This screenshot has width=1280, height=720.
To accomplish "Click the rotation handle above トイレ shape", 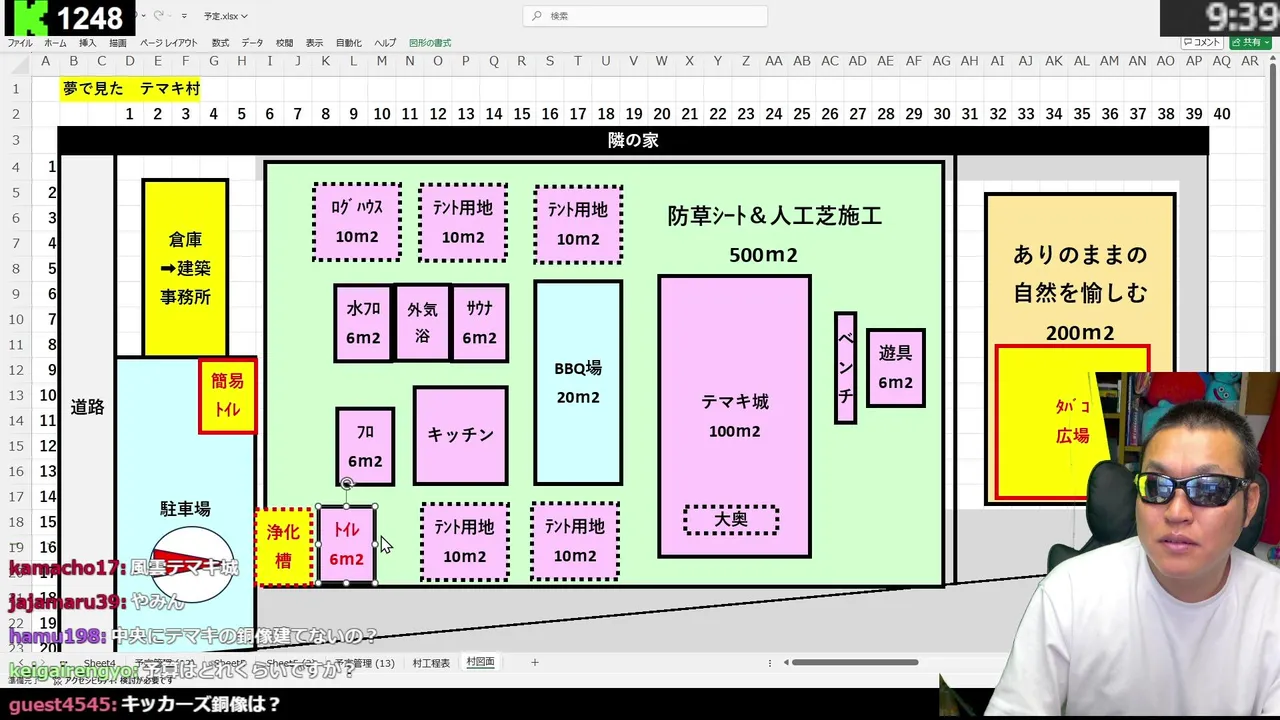I will pyautogui.click(x=347, y=484).
